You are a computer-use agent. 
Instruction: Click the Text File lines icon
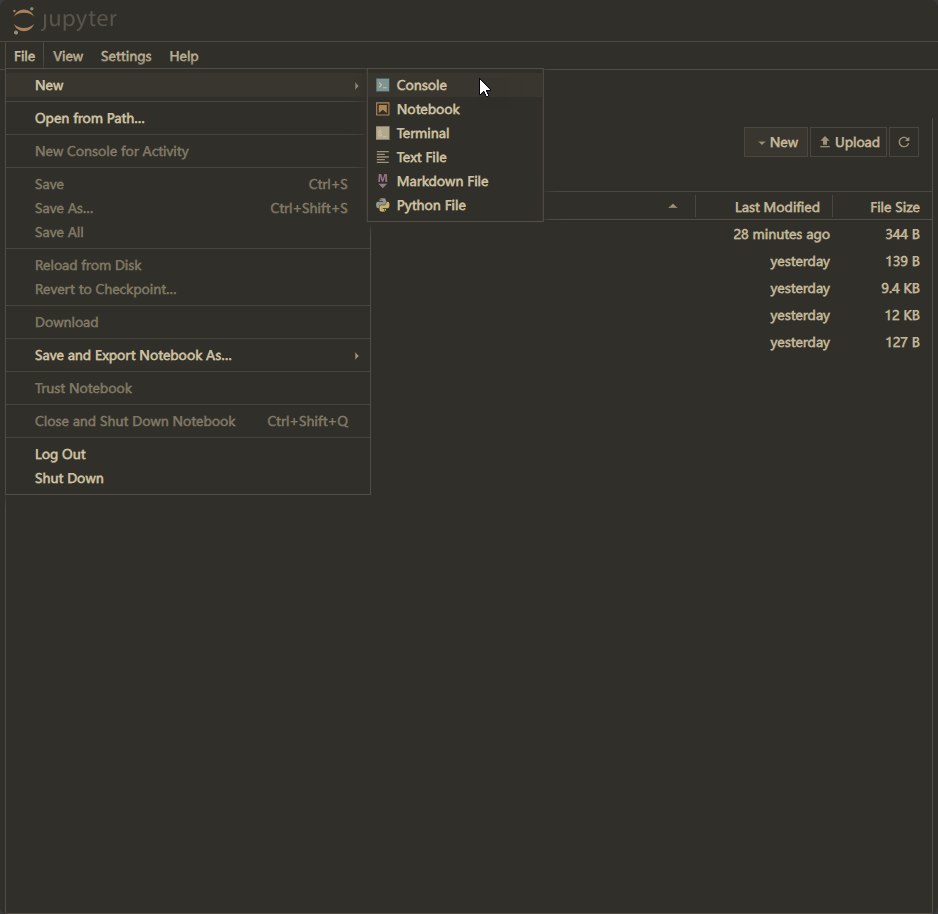click(x=383, y=157)
